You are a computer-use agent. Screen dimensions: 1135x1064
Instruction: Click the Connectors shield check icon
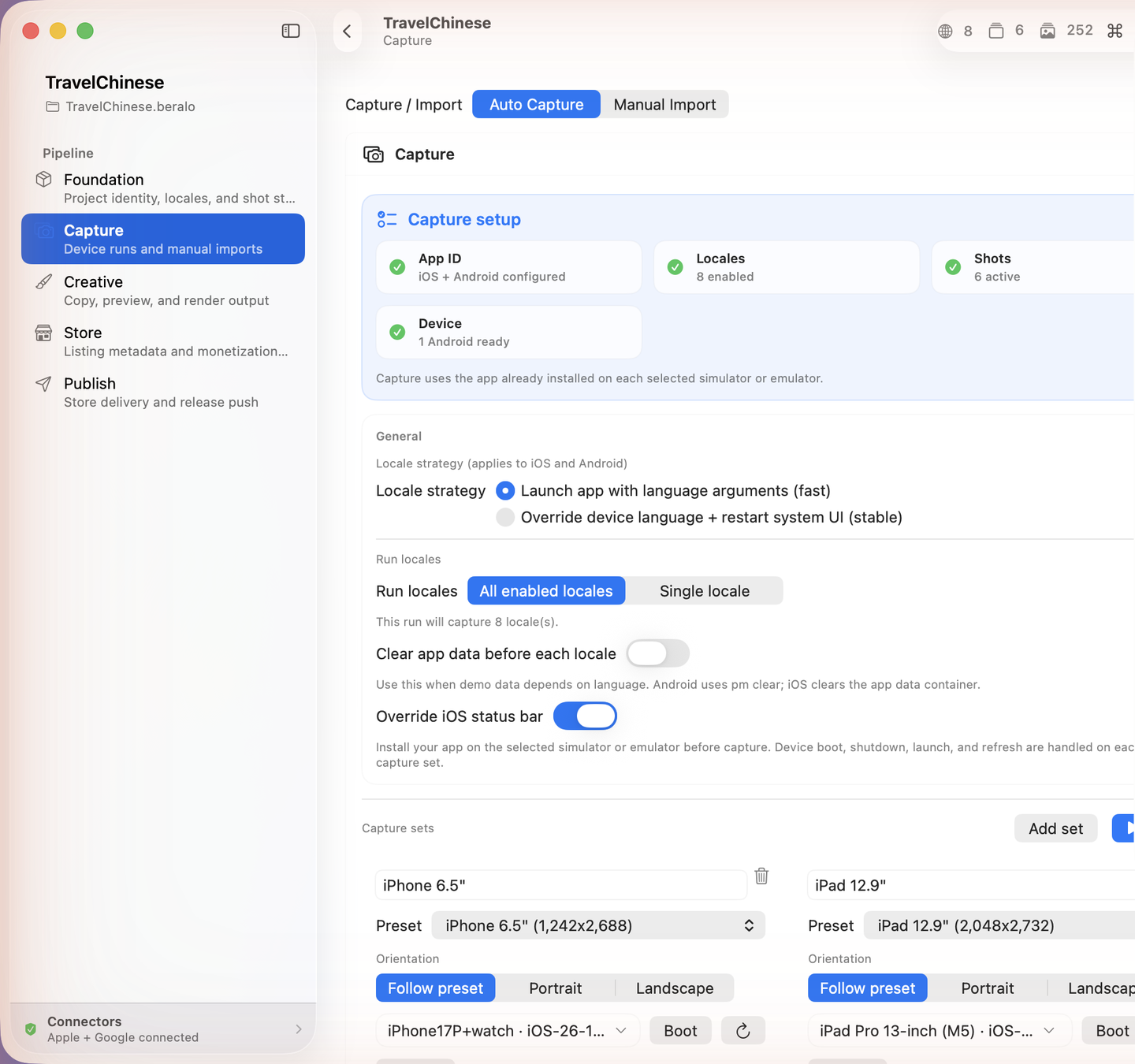point(31,1029)
